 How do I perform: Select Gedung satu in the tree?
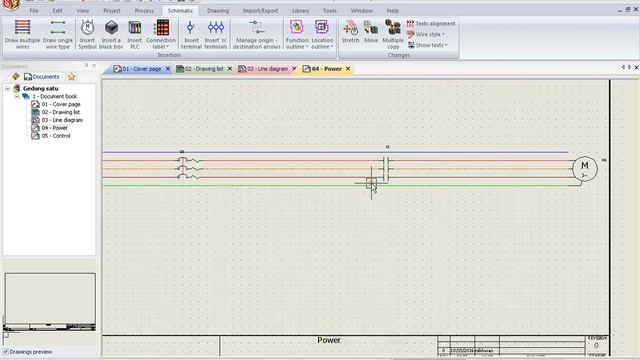[x=40, y=88]
